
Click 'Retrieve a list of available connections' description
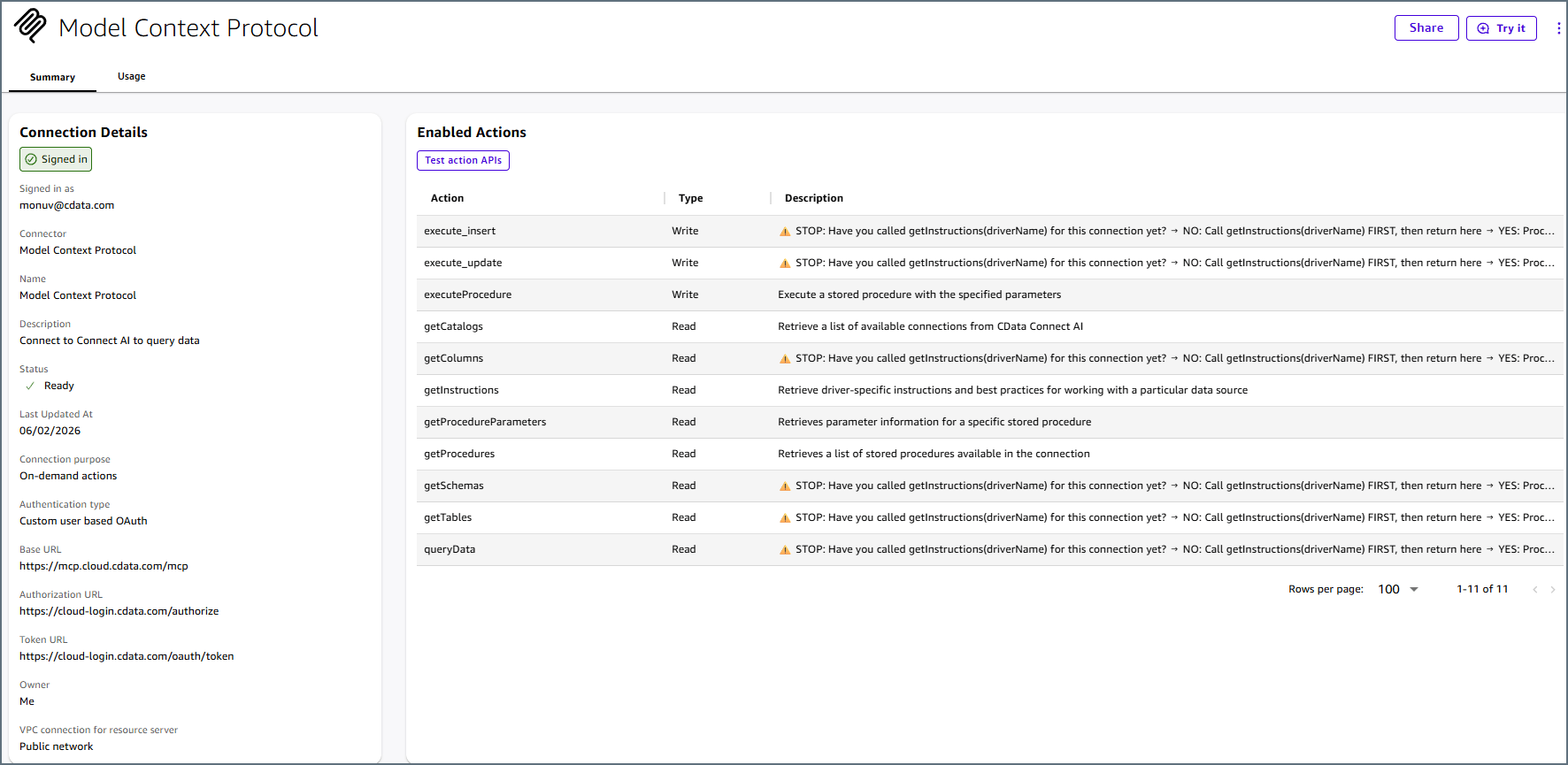(930, 326)
